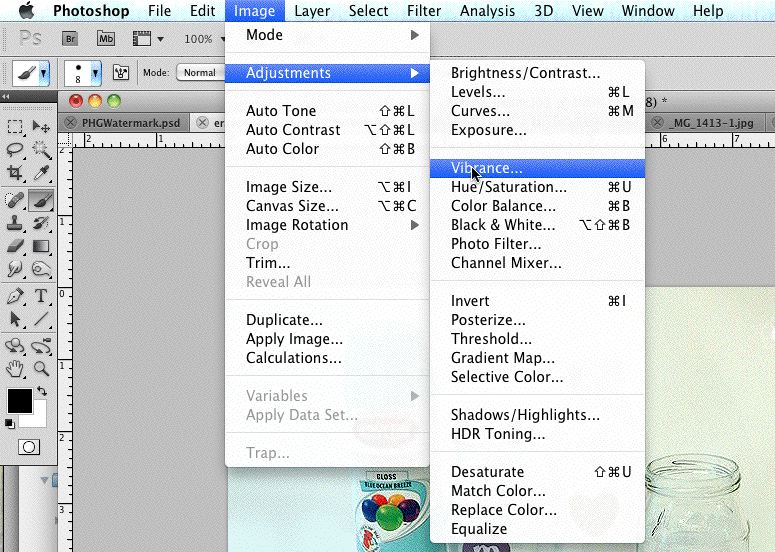Switch to PHGWatermark.psd tab
The height and width of the screenshot is (552, 775).
coord(130,123)
